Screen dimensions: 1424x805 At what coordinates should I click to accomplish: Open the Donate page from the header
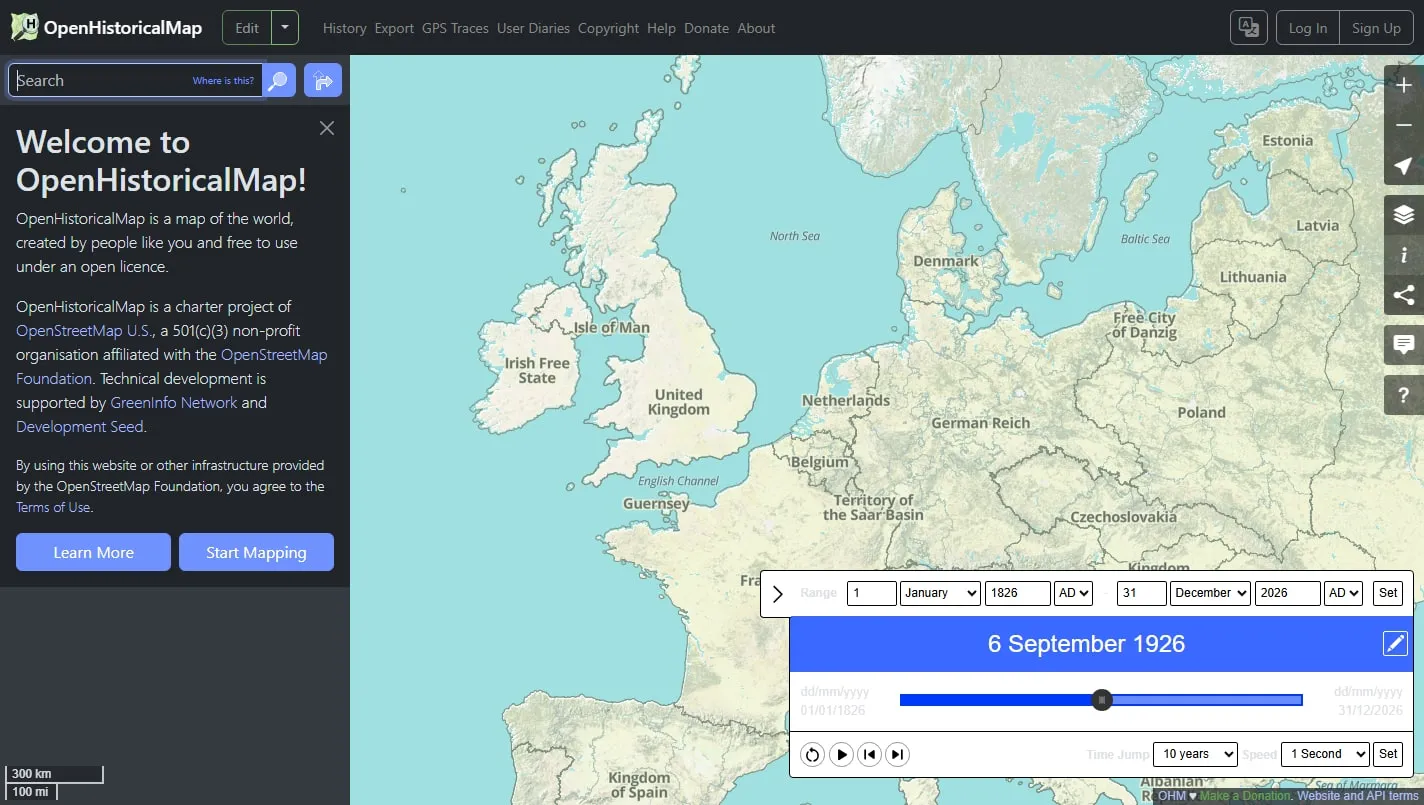click(706, 28)
